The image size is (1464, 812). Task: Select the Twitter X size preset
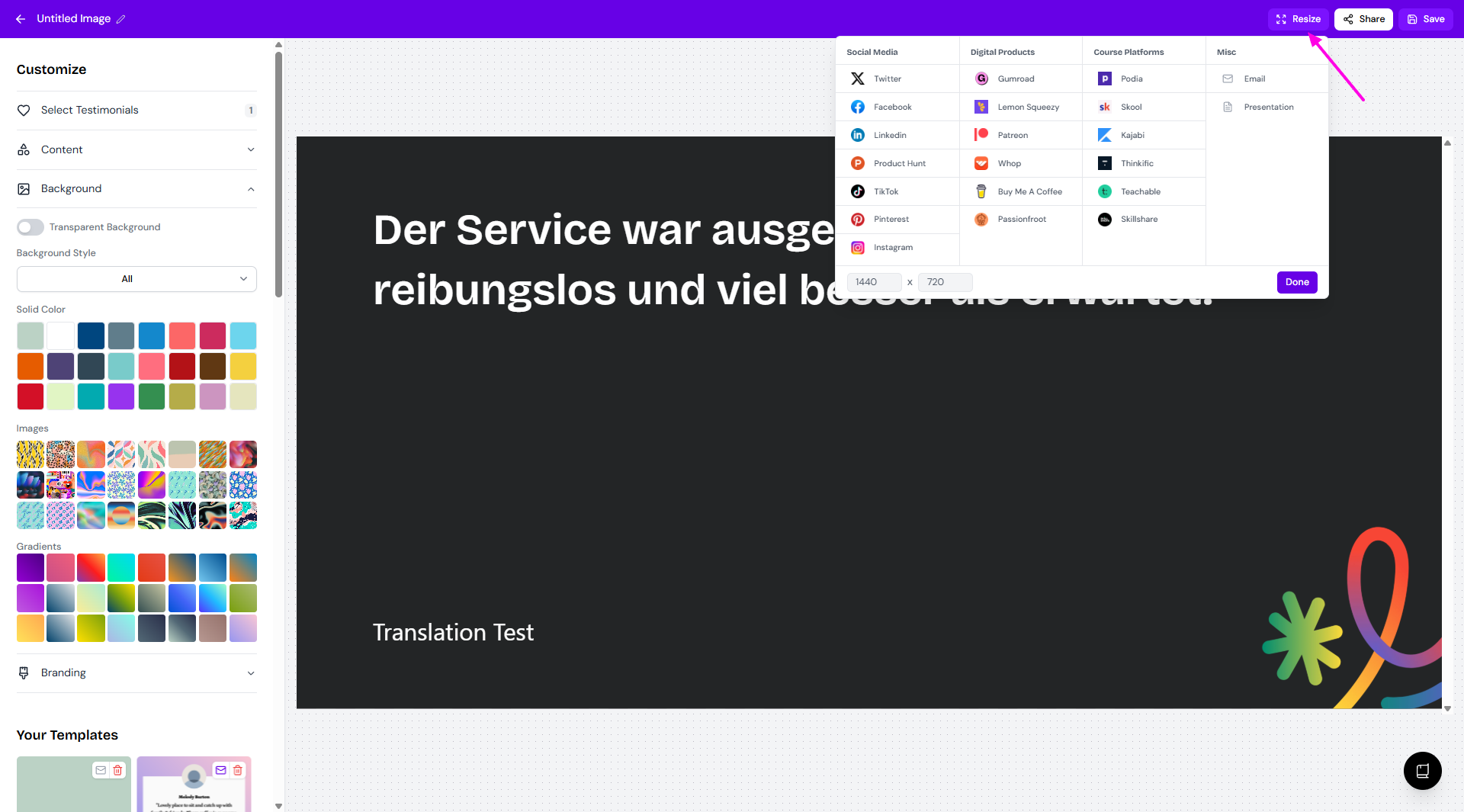[x=887, y=79]
